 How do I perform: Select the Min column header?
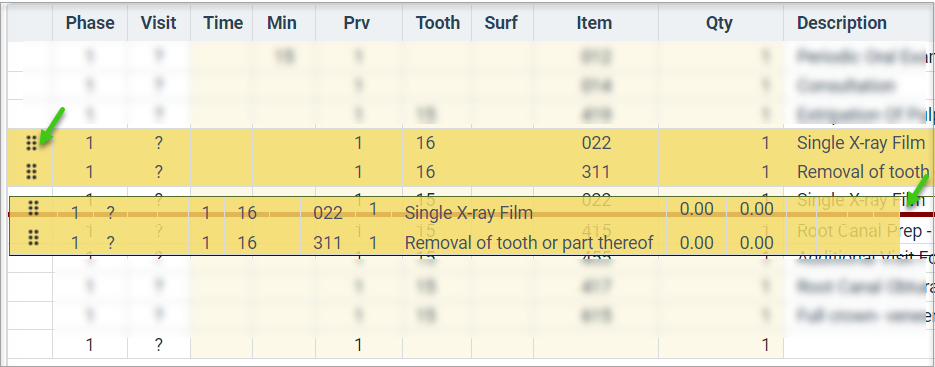[284, 23]
